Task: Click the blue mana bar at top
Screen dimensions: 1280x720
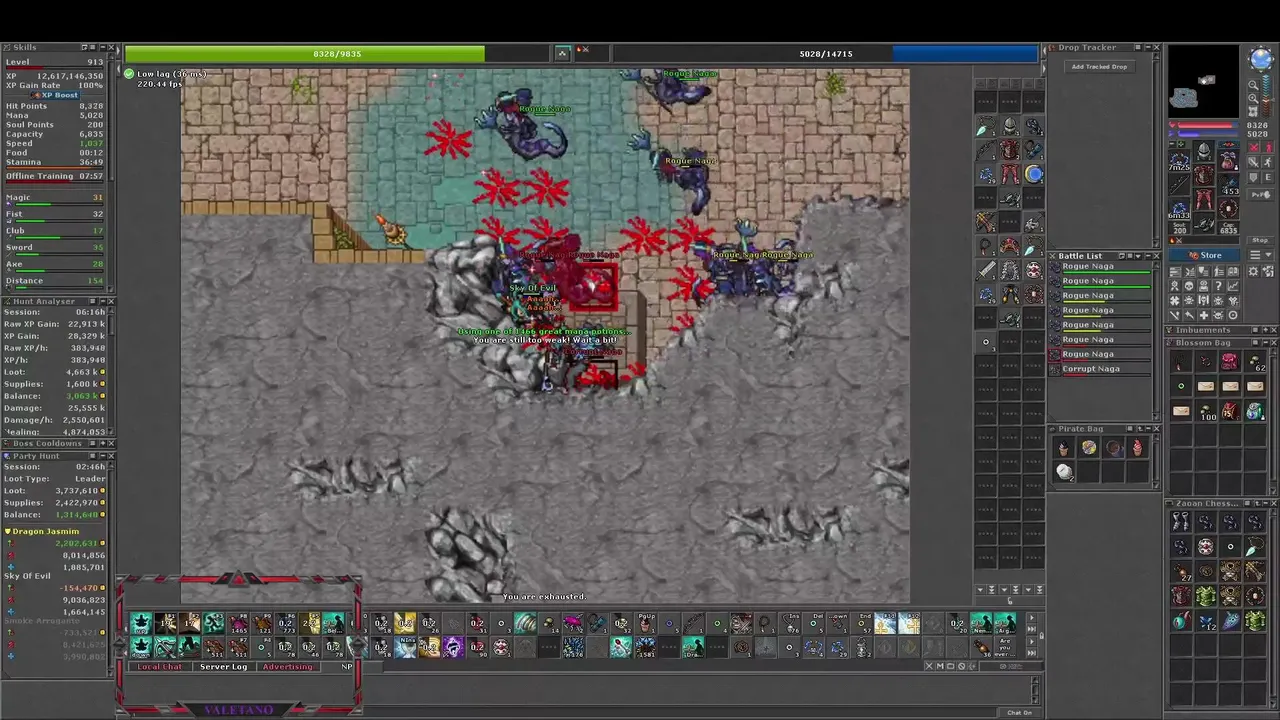Action: coord(825,53)
